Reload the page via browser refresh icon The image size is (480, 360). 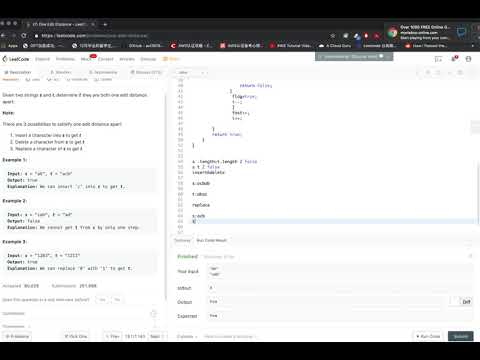(24, 35)
